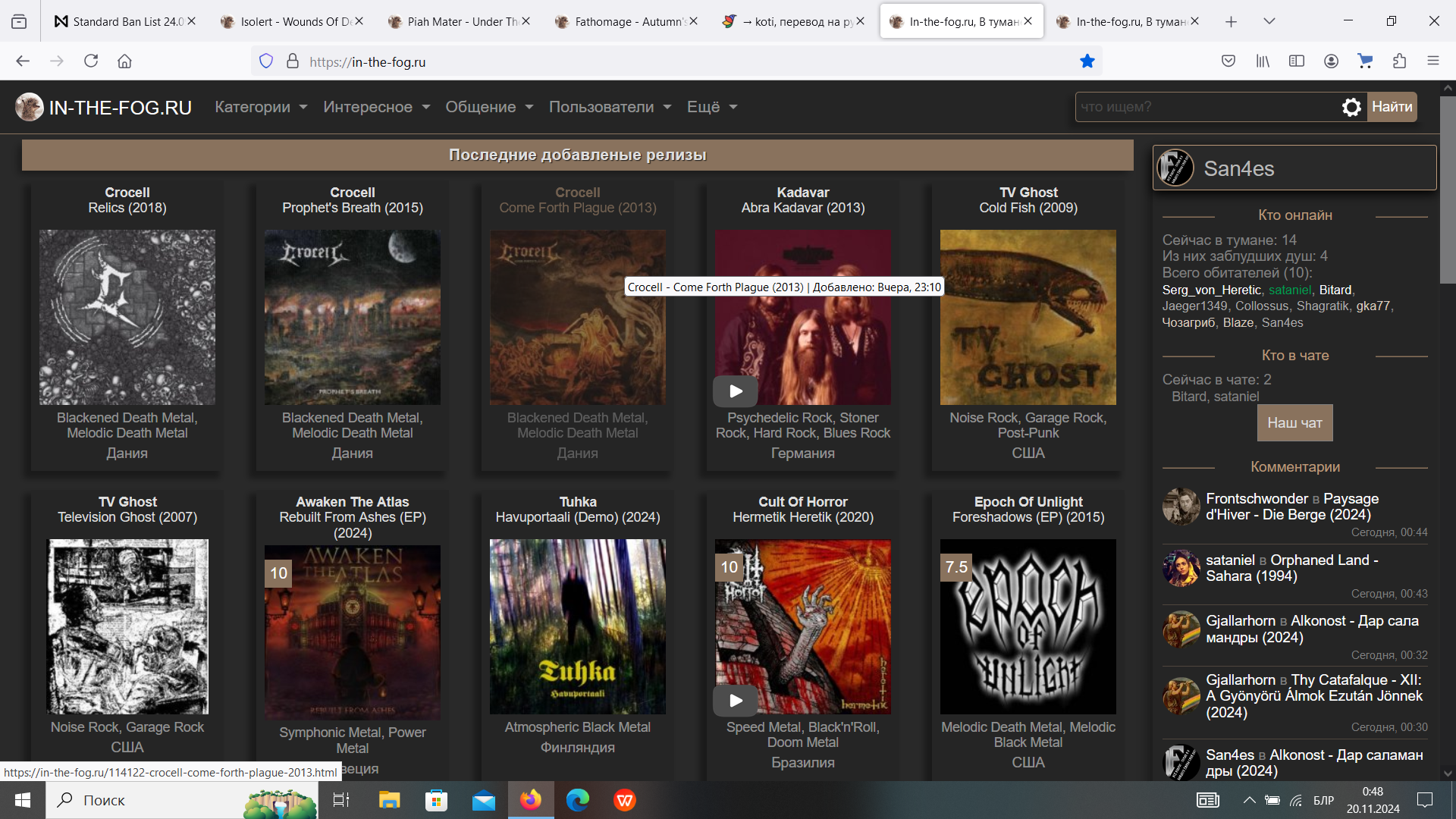Show hidden system tray icons
This screenshot has height=819, width=1456.
pyautogui.click(x=1249, y=800)
